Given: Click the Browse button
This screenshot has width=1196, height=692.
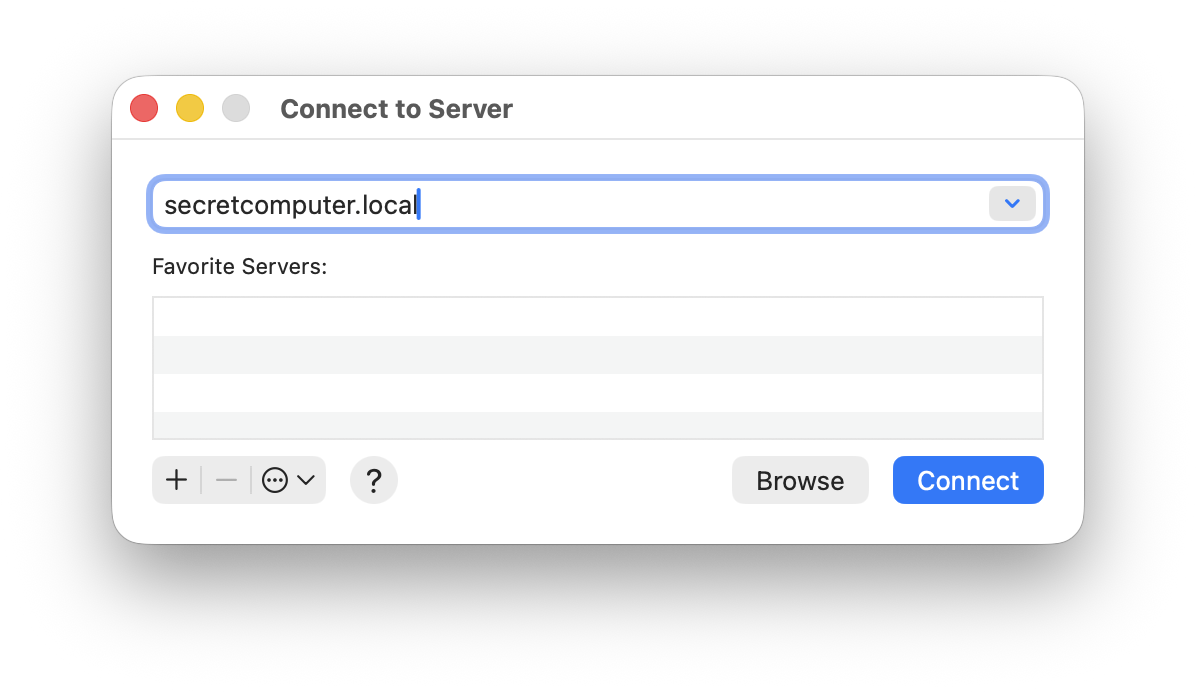Looking at the screenshot, I should click(x=800, y=481).
